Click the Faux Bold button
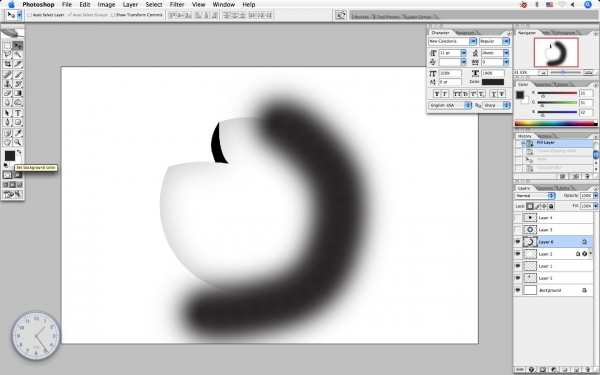 pyautogui.click(x=437, y=94)
